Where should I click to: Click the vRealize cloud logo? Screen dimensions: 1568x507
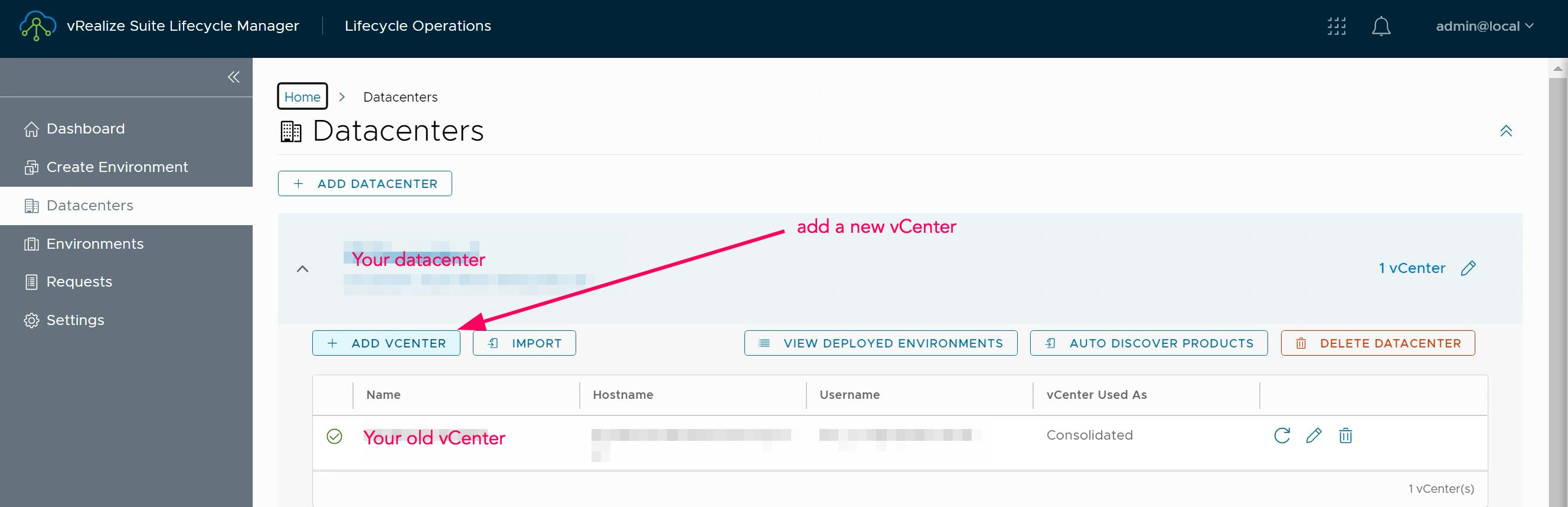[37, 26]
